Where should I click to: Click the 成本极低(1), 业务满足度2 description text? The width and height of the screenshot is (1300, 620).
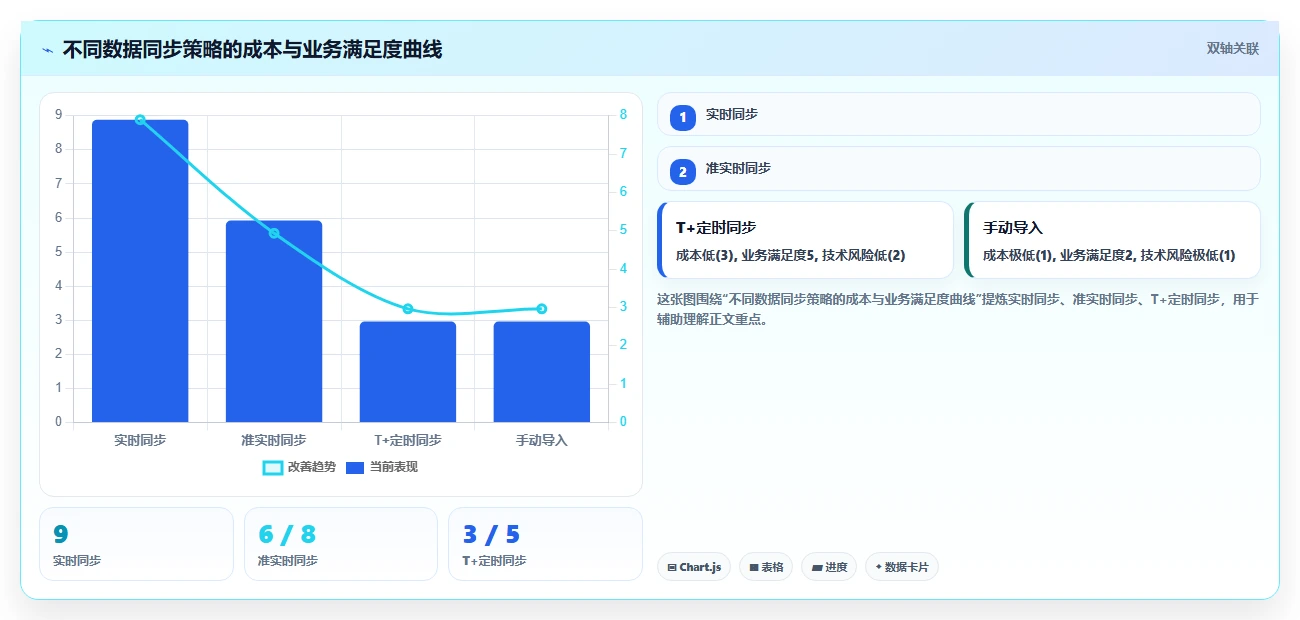[x=1109, y=255]
